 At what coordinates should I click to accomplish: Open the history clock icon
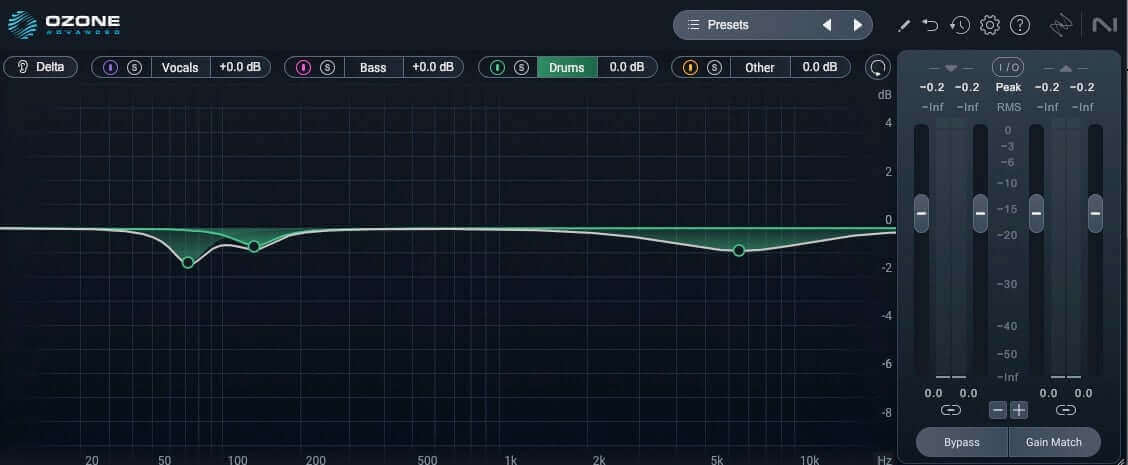960,26
